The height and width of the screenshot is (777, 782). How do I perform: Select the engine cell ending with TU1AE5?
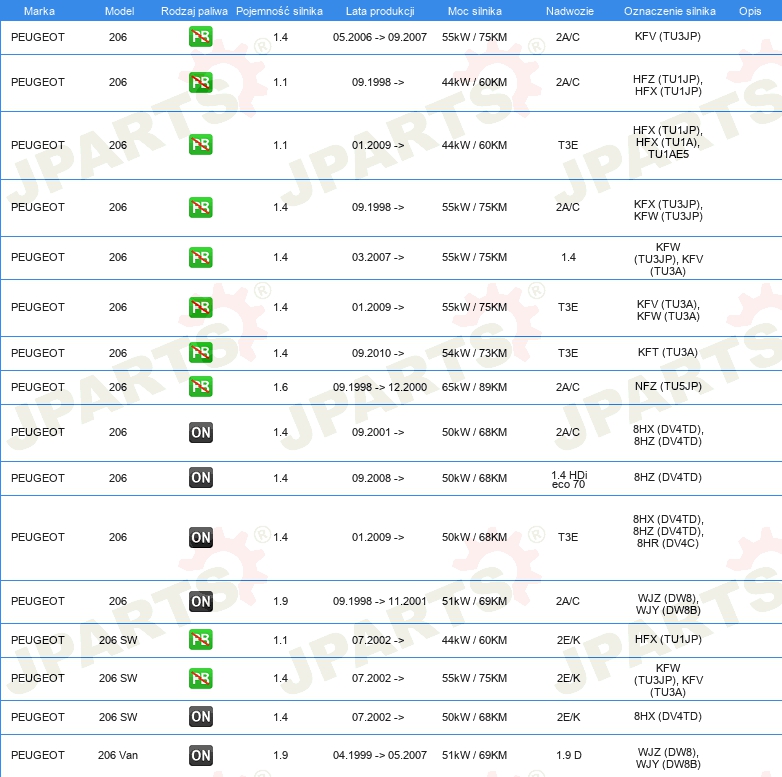pyautogui.click(x=668, y=142)
